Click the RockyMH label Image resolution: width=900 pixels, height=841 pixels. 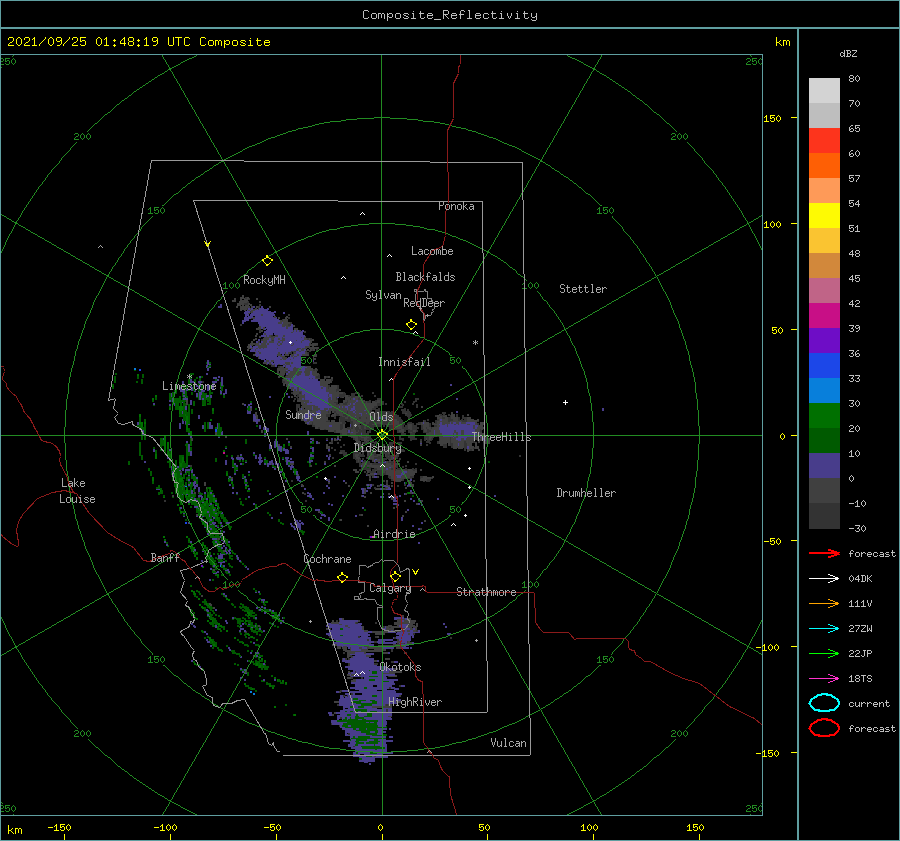pos(264,280)
